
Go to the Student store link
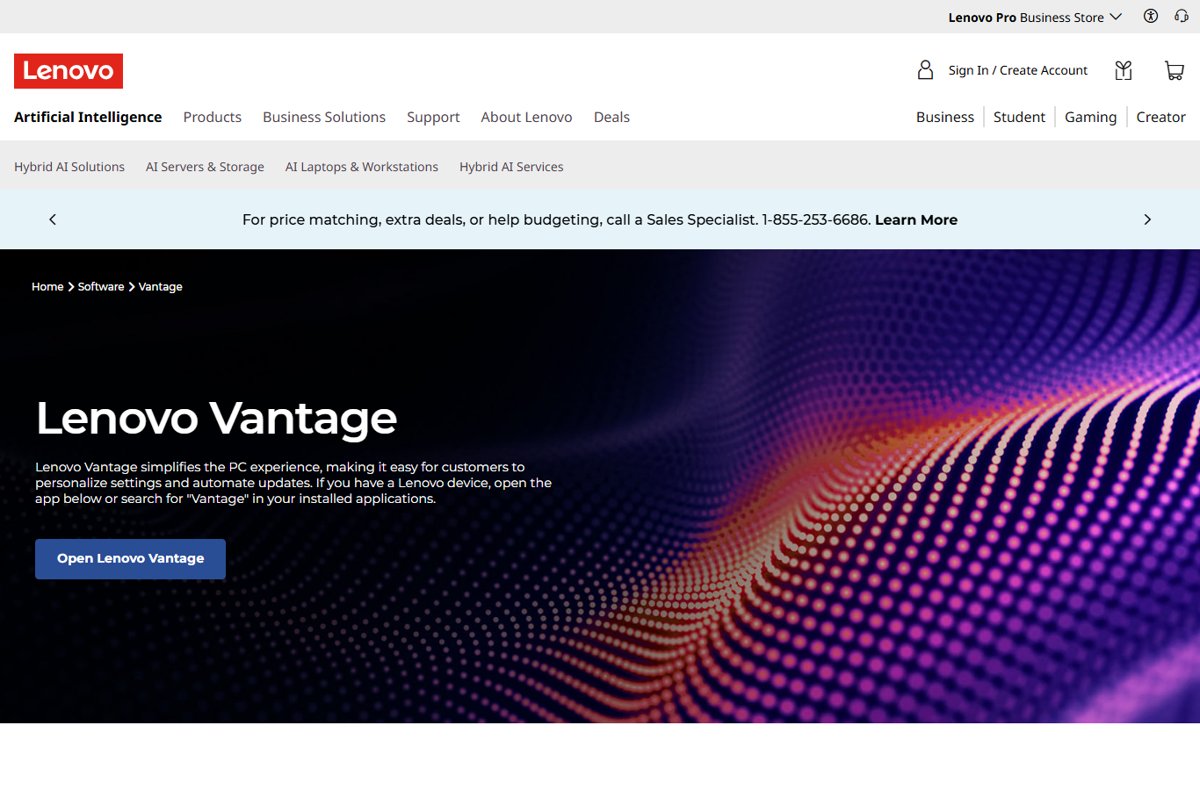point(1019,117)
